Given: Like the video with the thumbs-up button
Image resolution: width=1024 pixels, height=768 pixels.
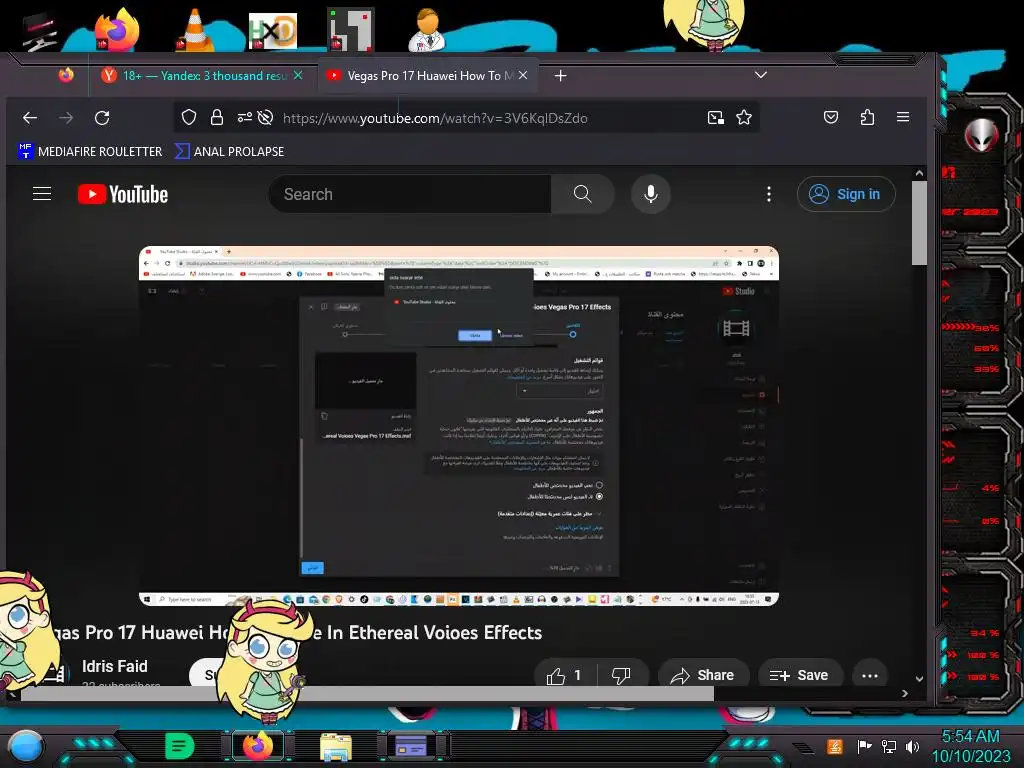Looking at the screenshot, I should click(564, 675).
